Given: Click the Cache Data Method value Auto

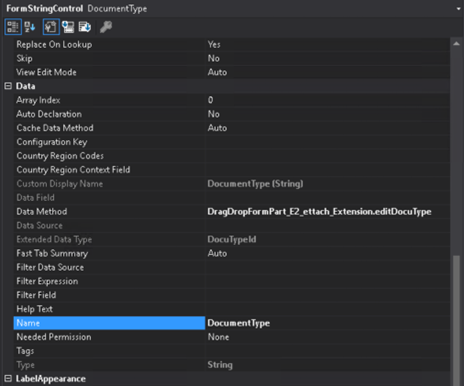Looking at the screenshot, I should coord(217,128).
